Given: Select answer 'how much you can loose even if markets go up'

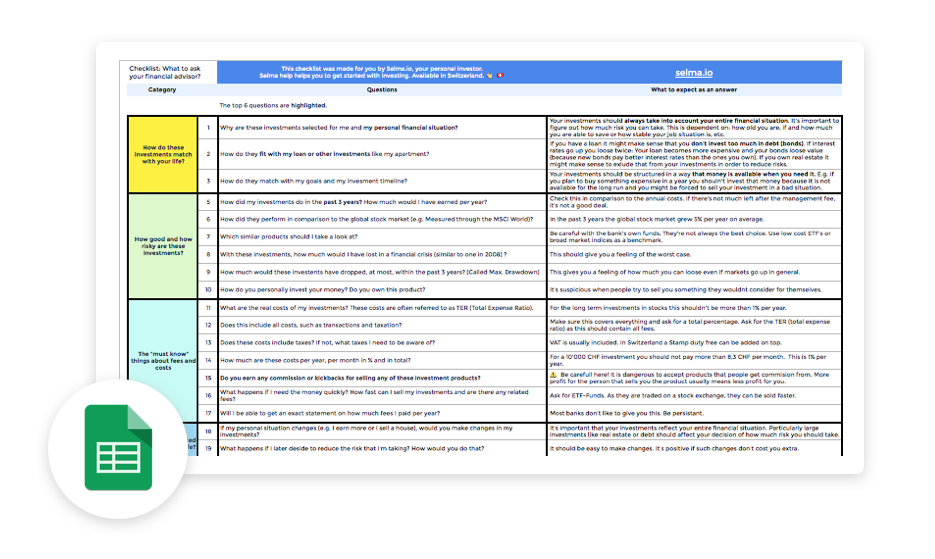Looking at the screenshot, I should coord(694,272).
